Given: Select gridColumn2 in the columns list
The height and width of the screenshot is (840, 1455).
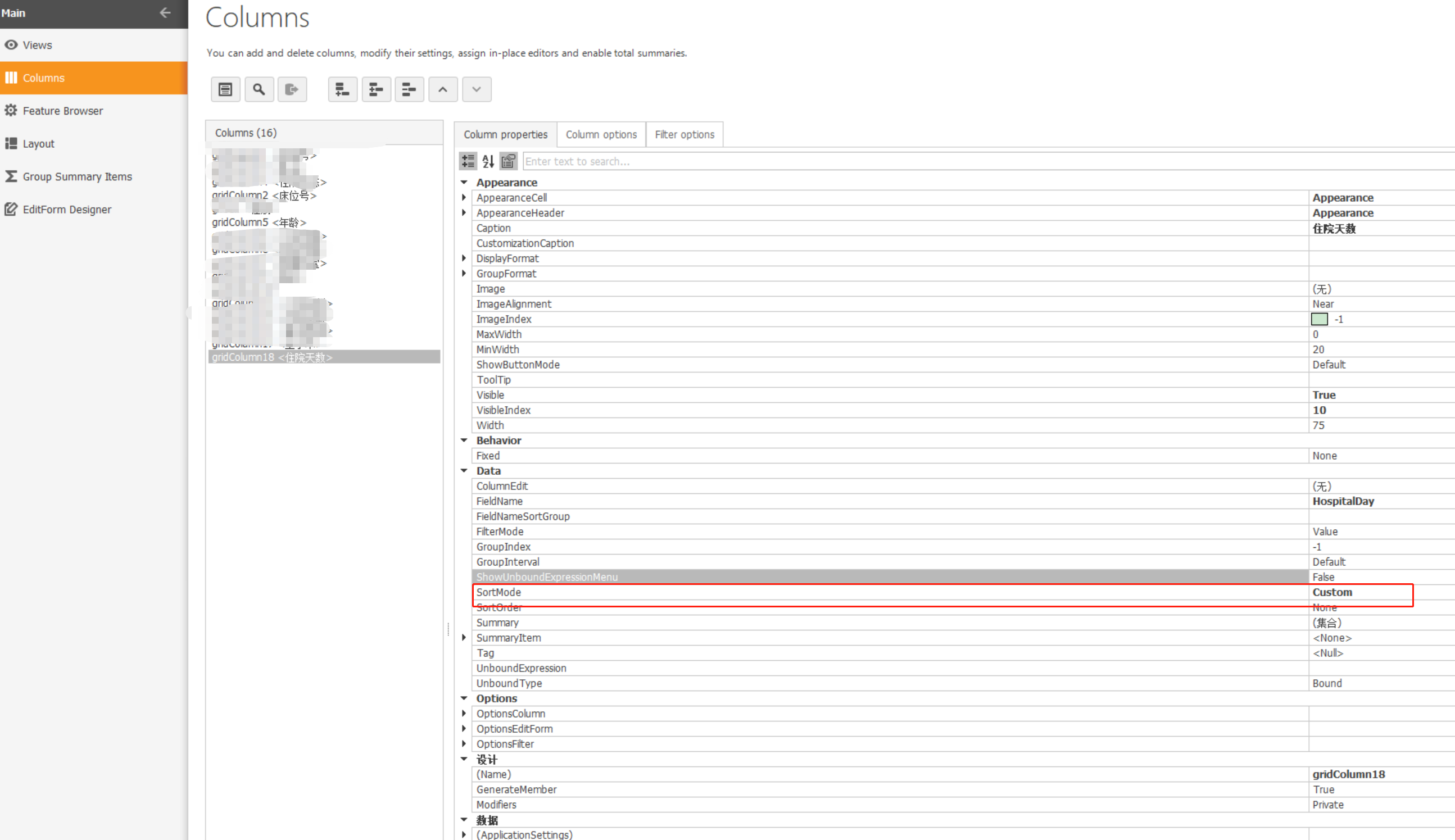Looking at the screenshot, I should 264,196.
